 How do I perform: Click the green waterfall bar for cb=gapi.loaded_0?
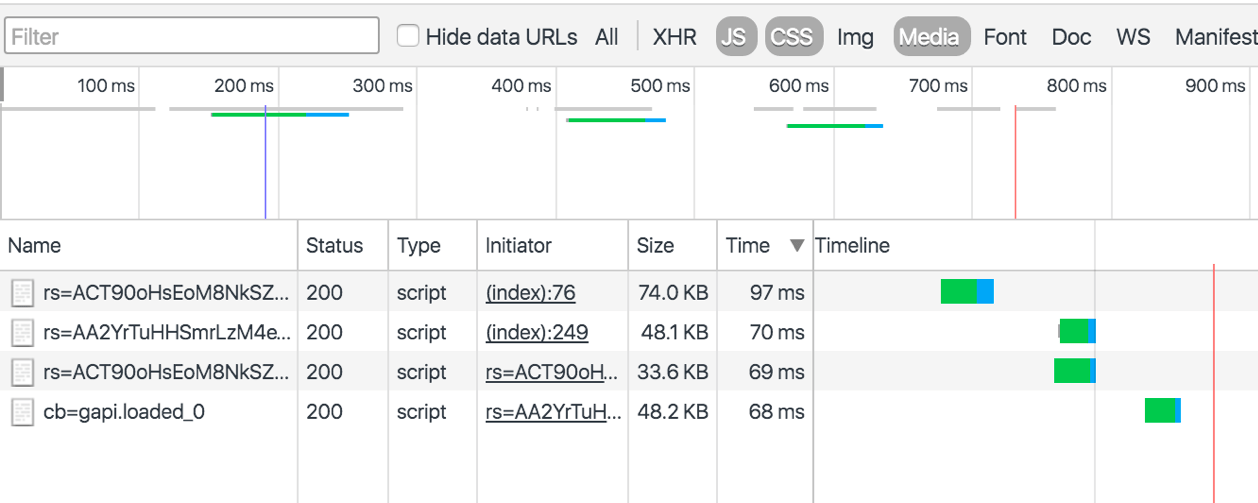click(1160, 411)
